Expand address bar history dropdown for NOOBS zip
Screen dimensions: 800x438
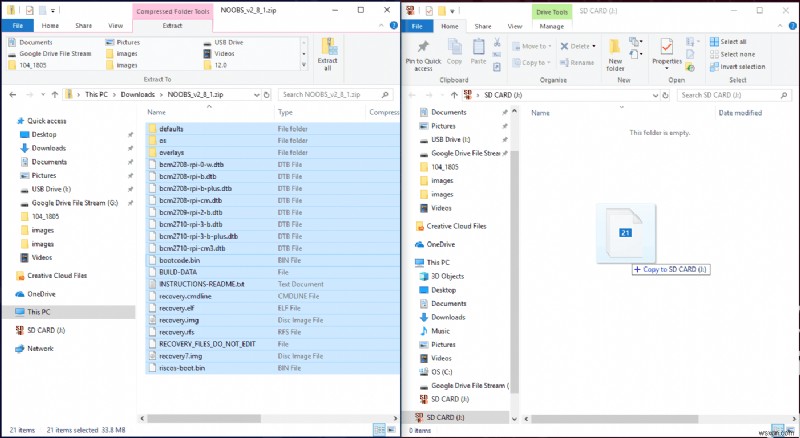(257, 94)
